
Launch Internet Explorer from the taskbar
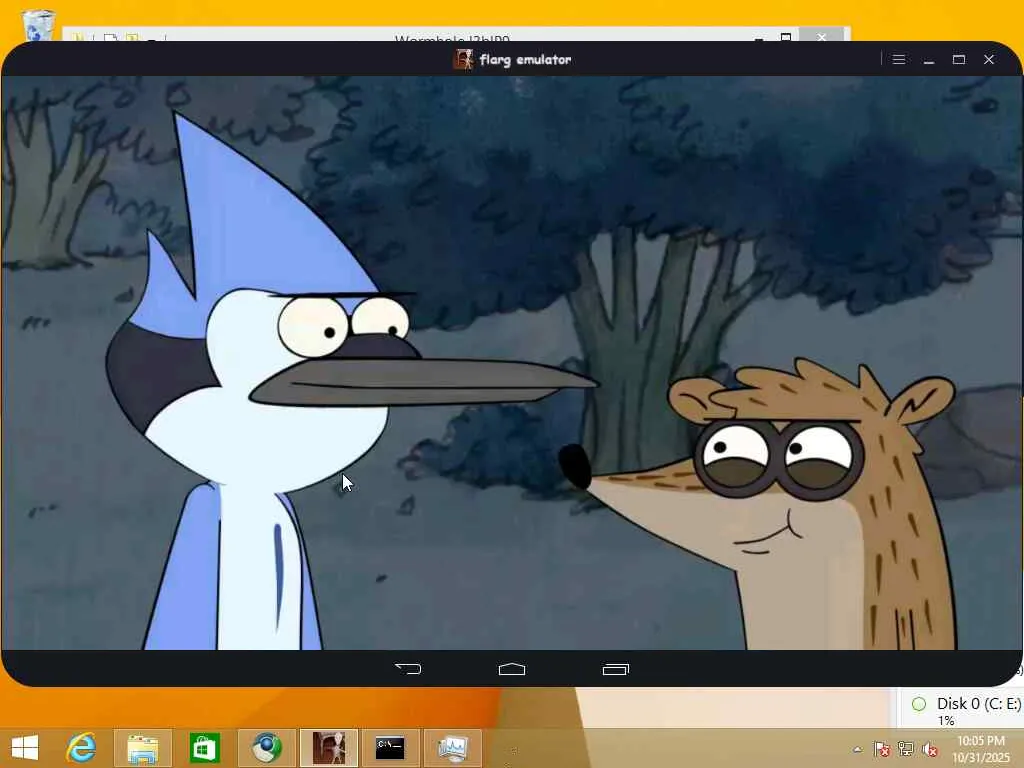82,748
